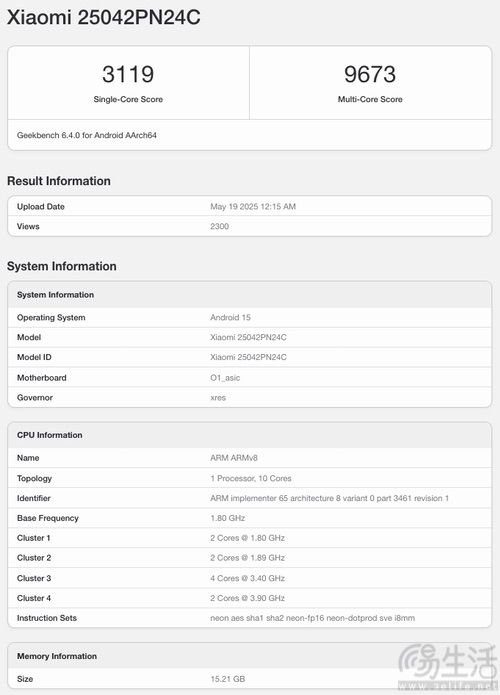Select the multi-core score 9673

(370, 74)
